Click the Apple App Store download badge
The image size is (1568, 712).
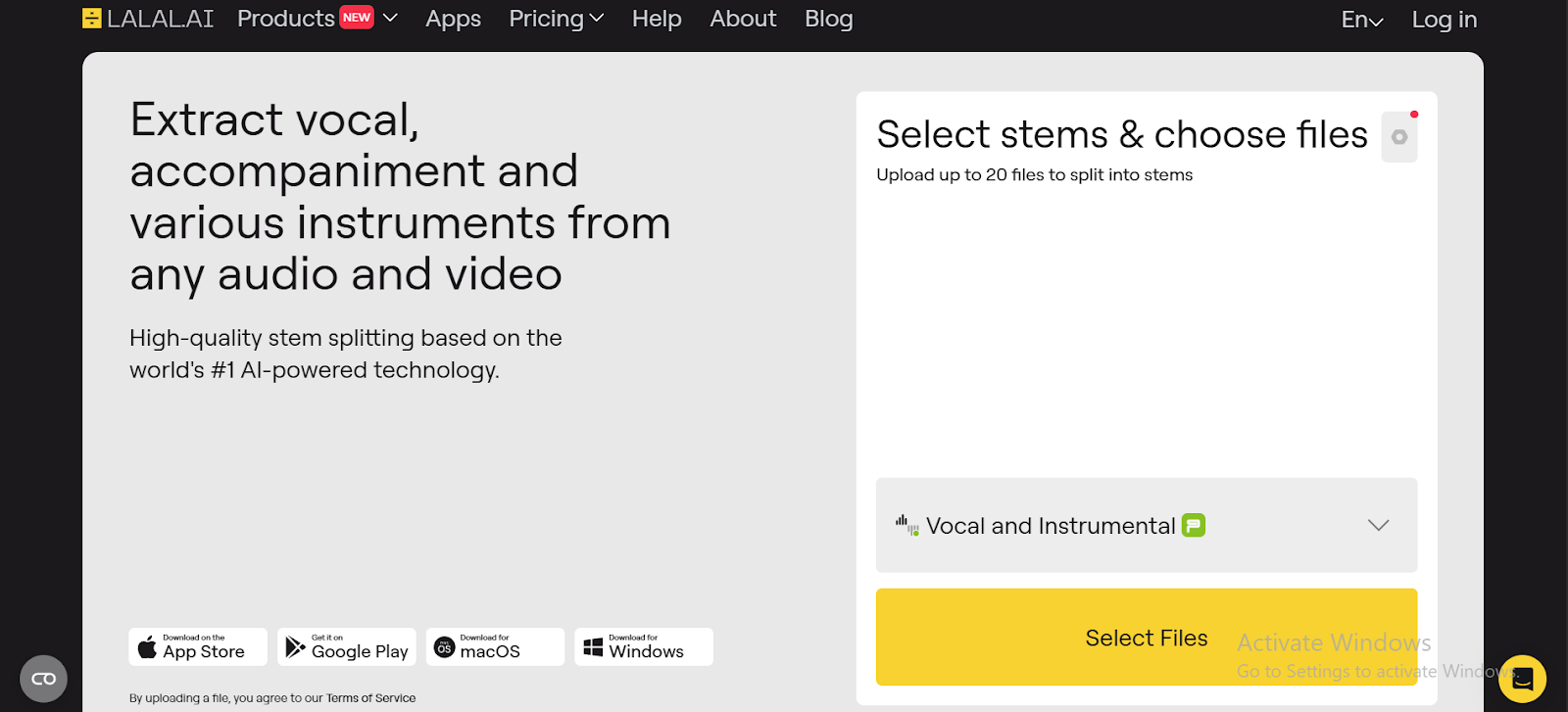pyautogui.click(x=198, y=647)
